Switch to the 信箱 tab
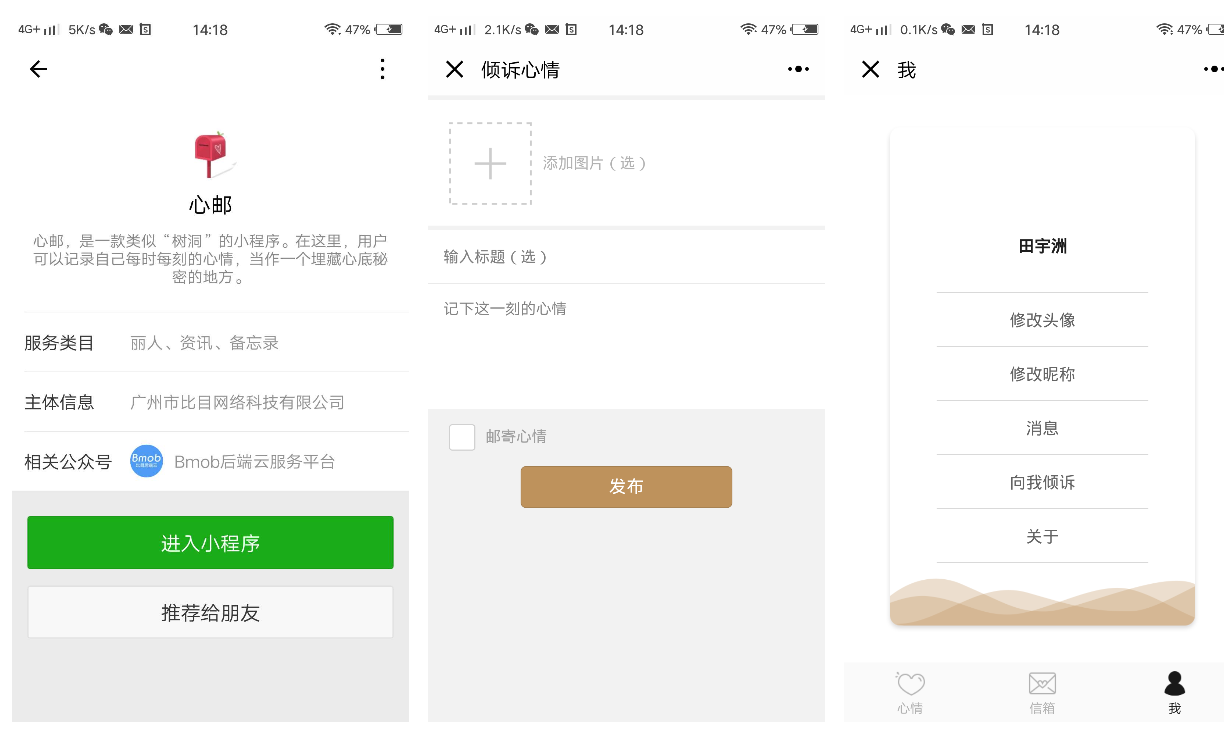 [1042, 693]
